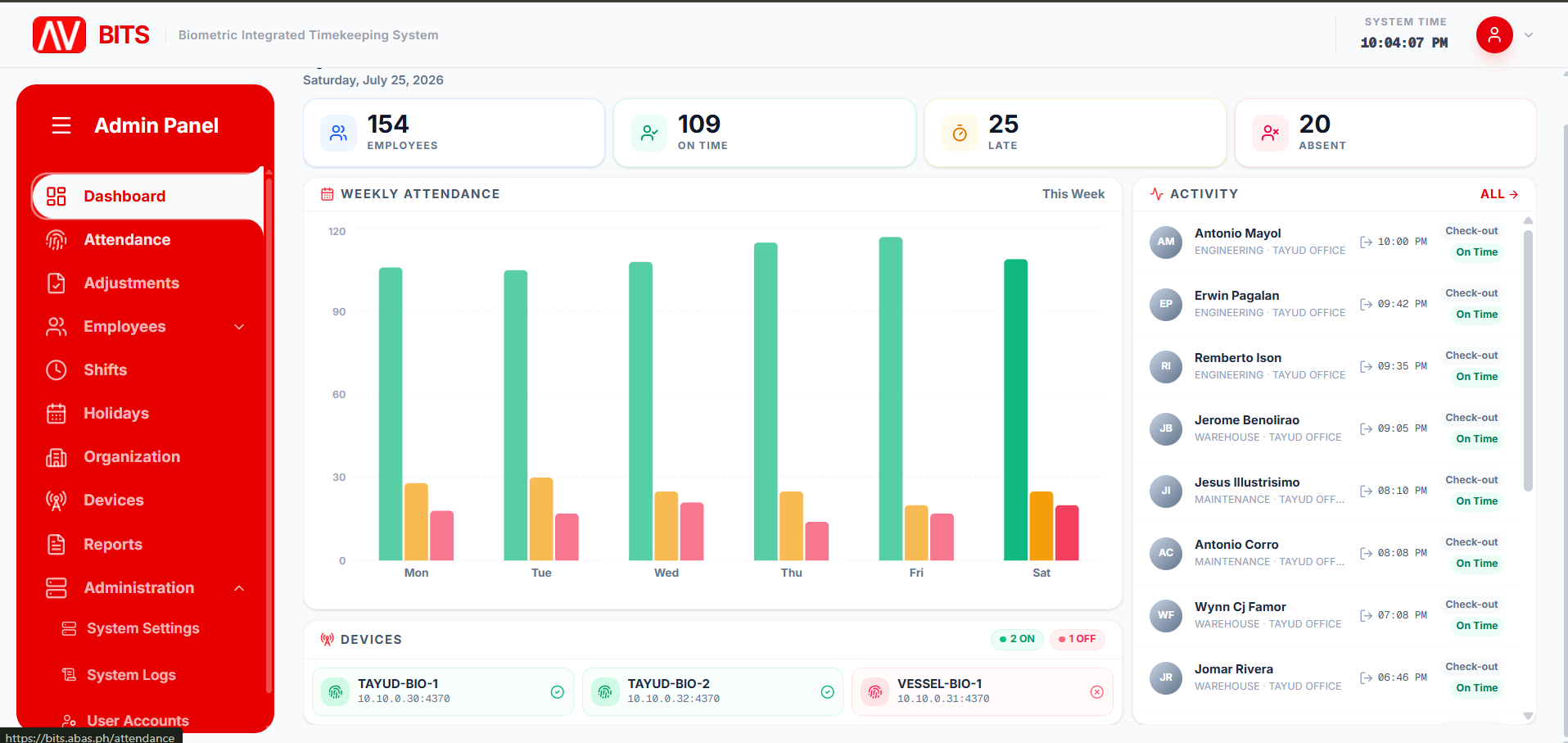
Task: Select the TAYUD-BIO-1 online status check
Action: coord(557,692)
